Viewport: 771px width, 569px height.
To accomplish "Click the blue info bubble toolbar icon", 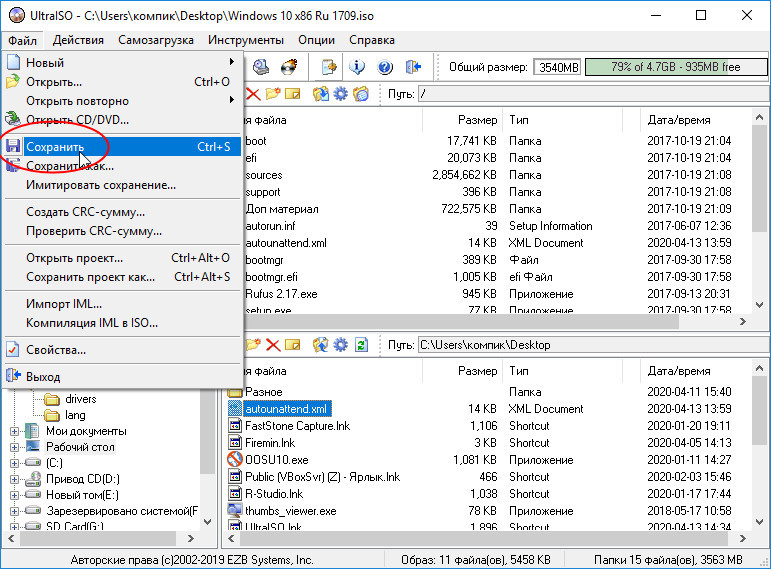I will pos(357,66).
